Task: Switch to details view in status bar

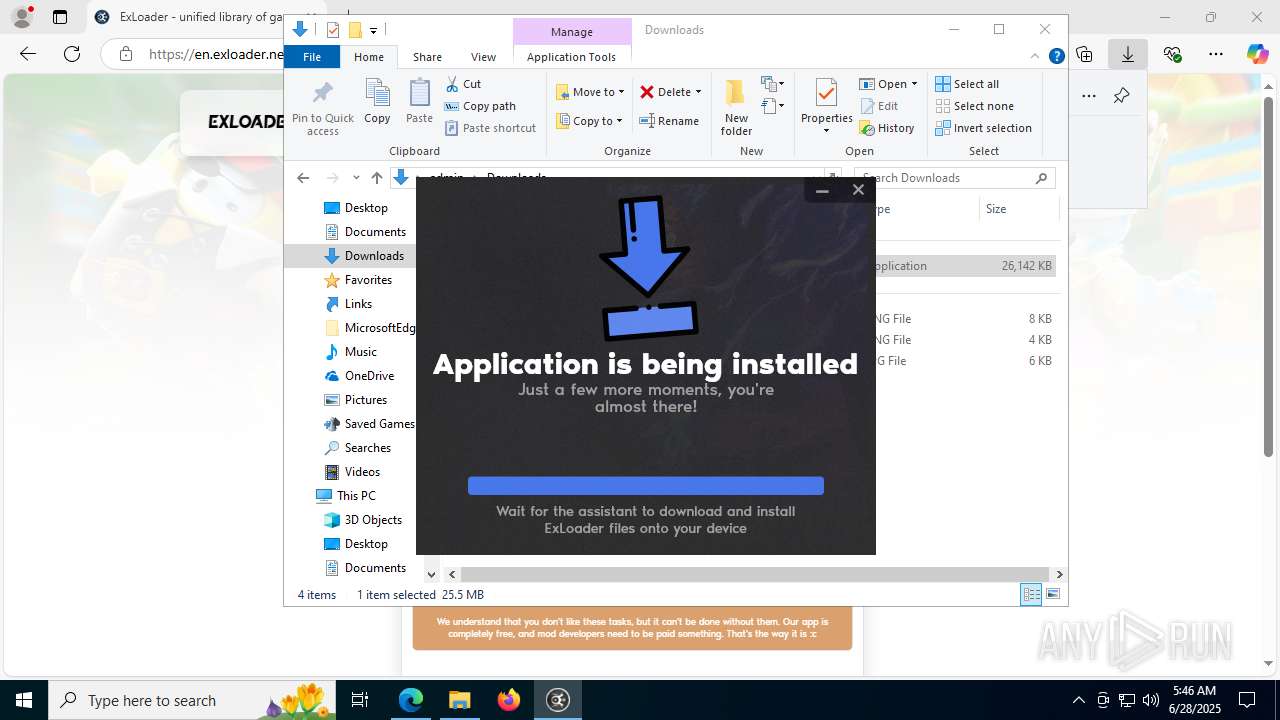Action: [x=1031, y=595]
